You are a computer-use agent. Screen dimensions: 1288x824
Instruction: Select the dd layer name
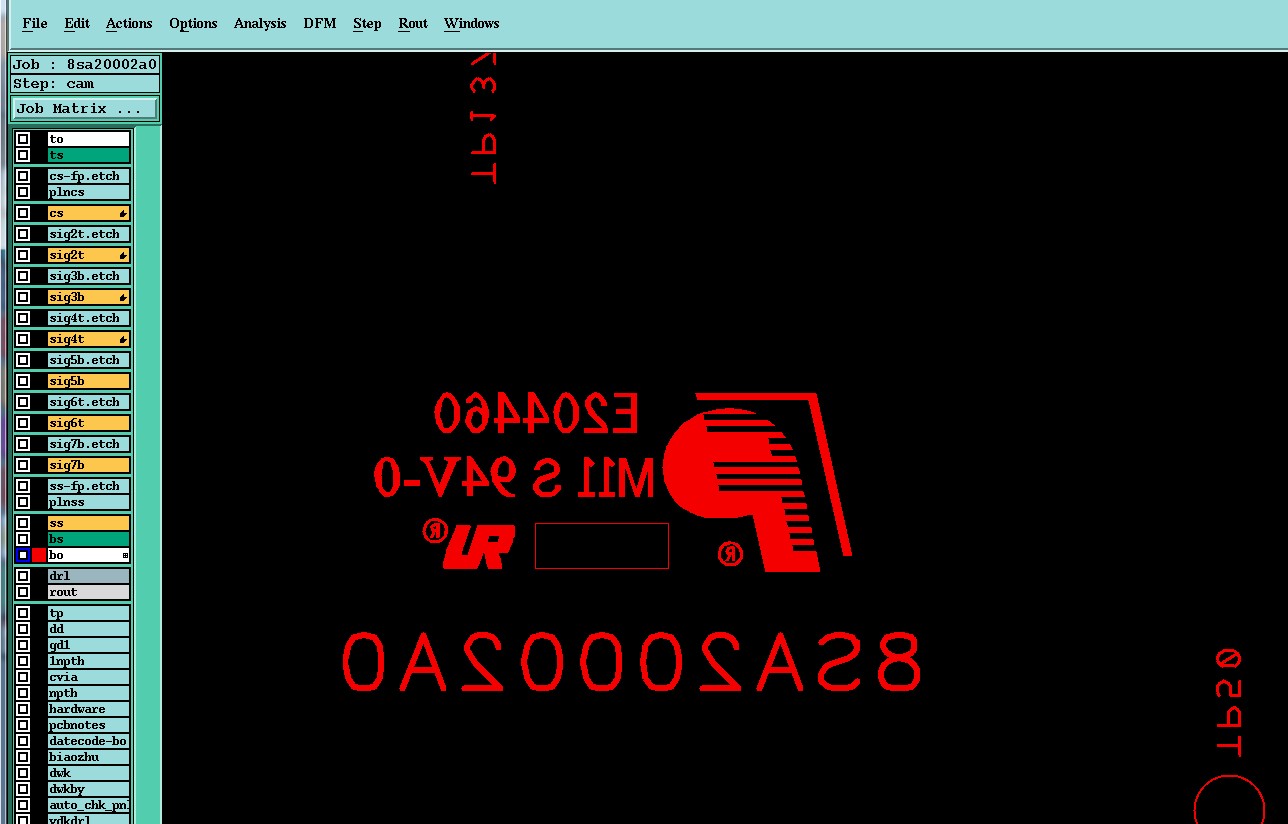[89, 629]
